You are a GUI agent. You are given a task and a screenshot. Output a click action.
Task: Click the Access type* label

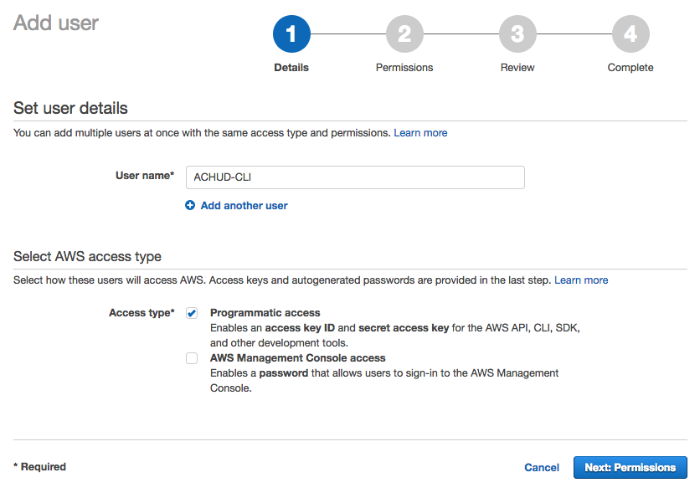click(x=142, y=313)
